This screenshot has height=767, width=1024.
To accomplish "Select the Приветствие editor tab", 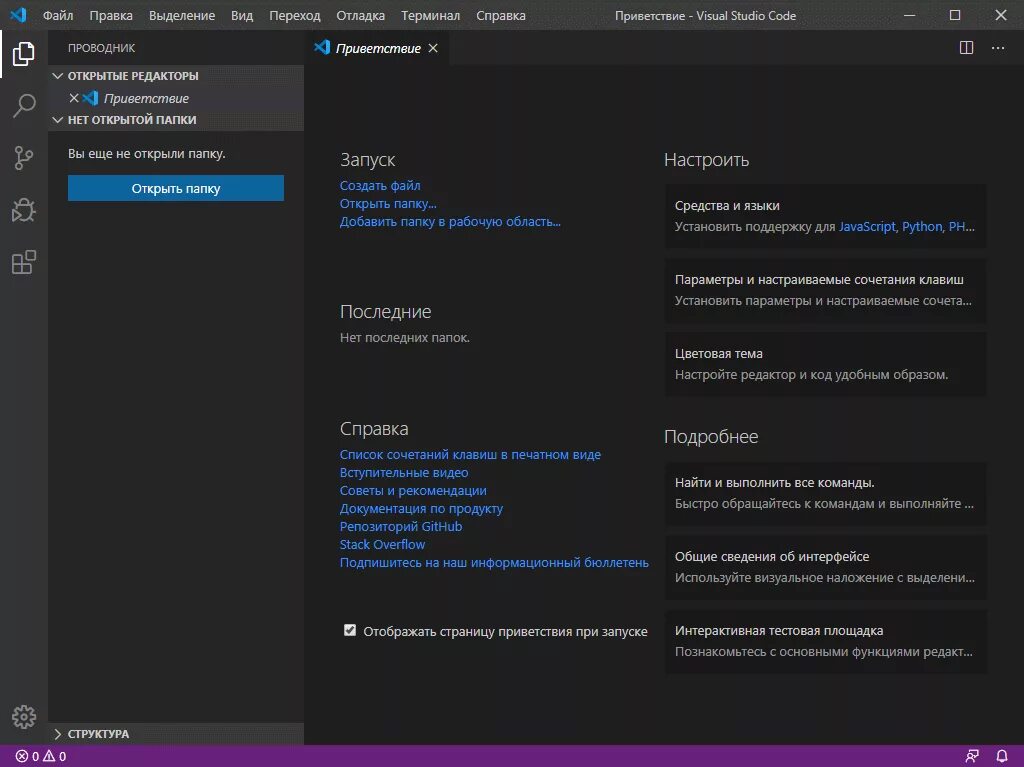I will click(376, 48).
